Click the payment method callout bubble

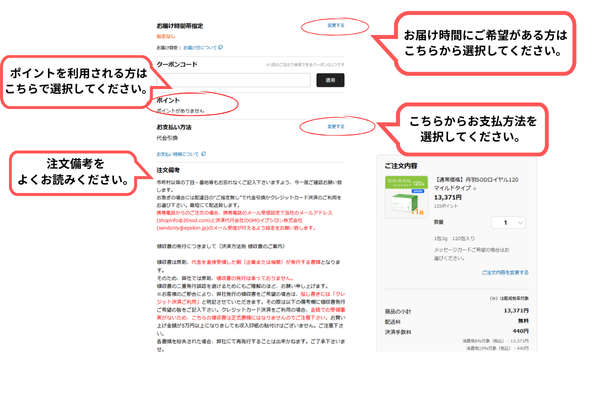coord(486,127)
